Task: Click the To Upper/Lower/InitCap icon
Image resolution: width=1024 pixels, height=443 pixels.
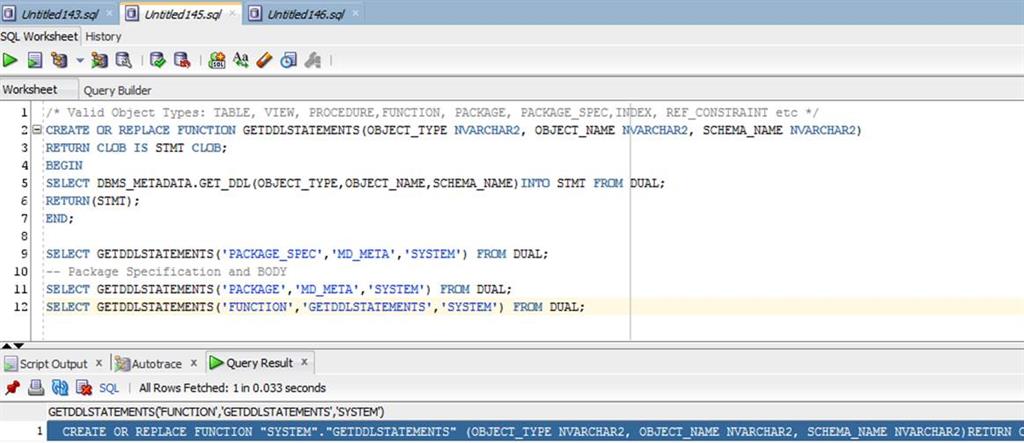Action: pos(241,61)
